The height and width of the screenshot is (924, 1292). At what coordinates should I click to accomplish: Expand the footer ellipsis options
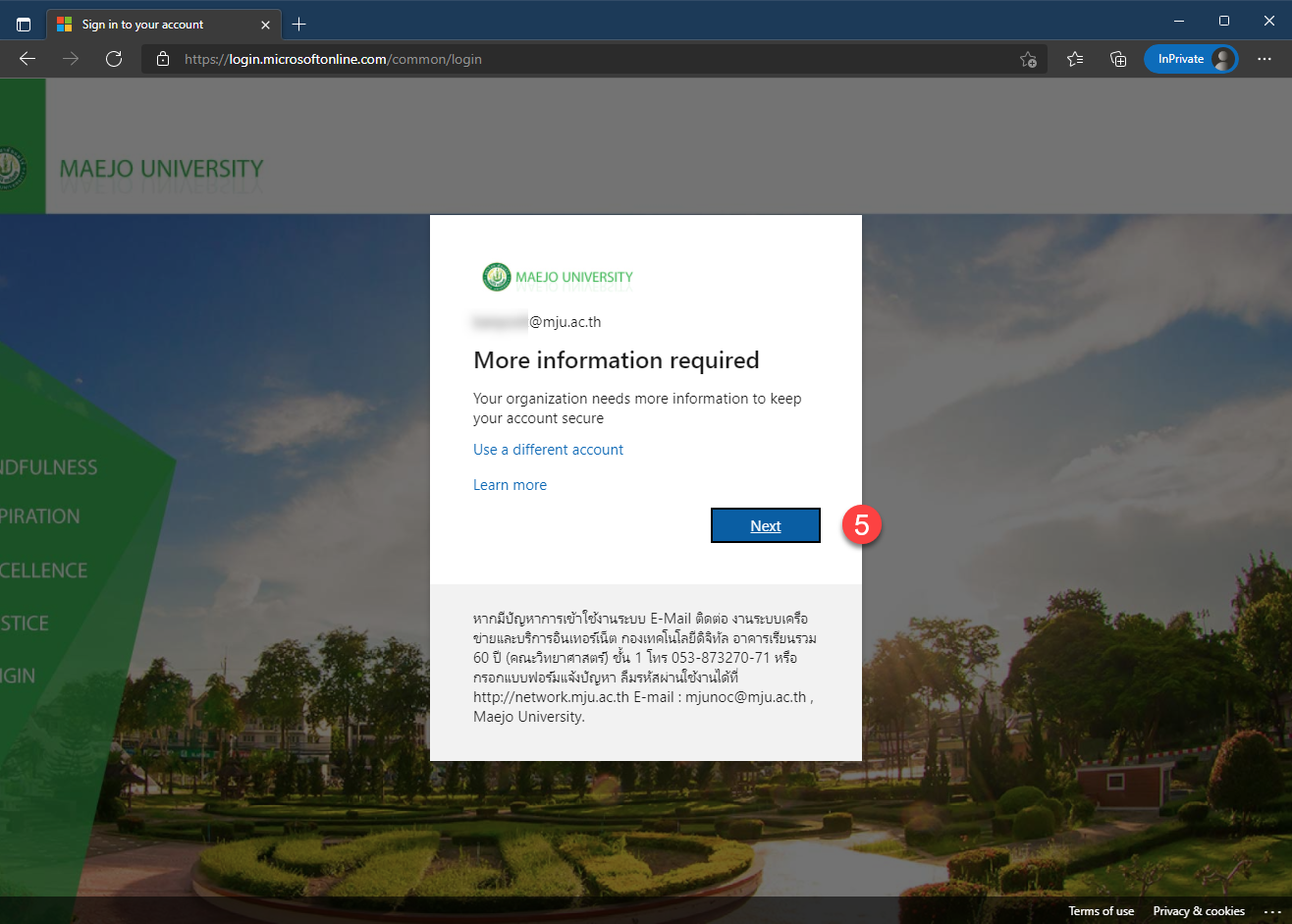click(x=1272, y=911)
